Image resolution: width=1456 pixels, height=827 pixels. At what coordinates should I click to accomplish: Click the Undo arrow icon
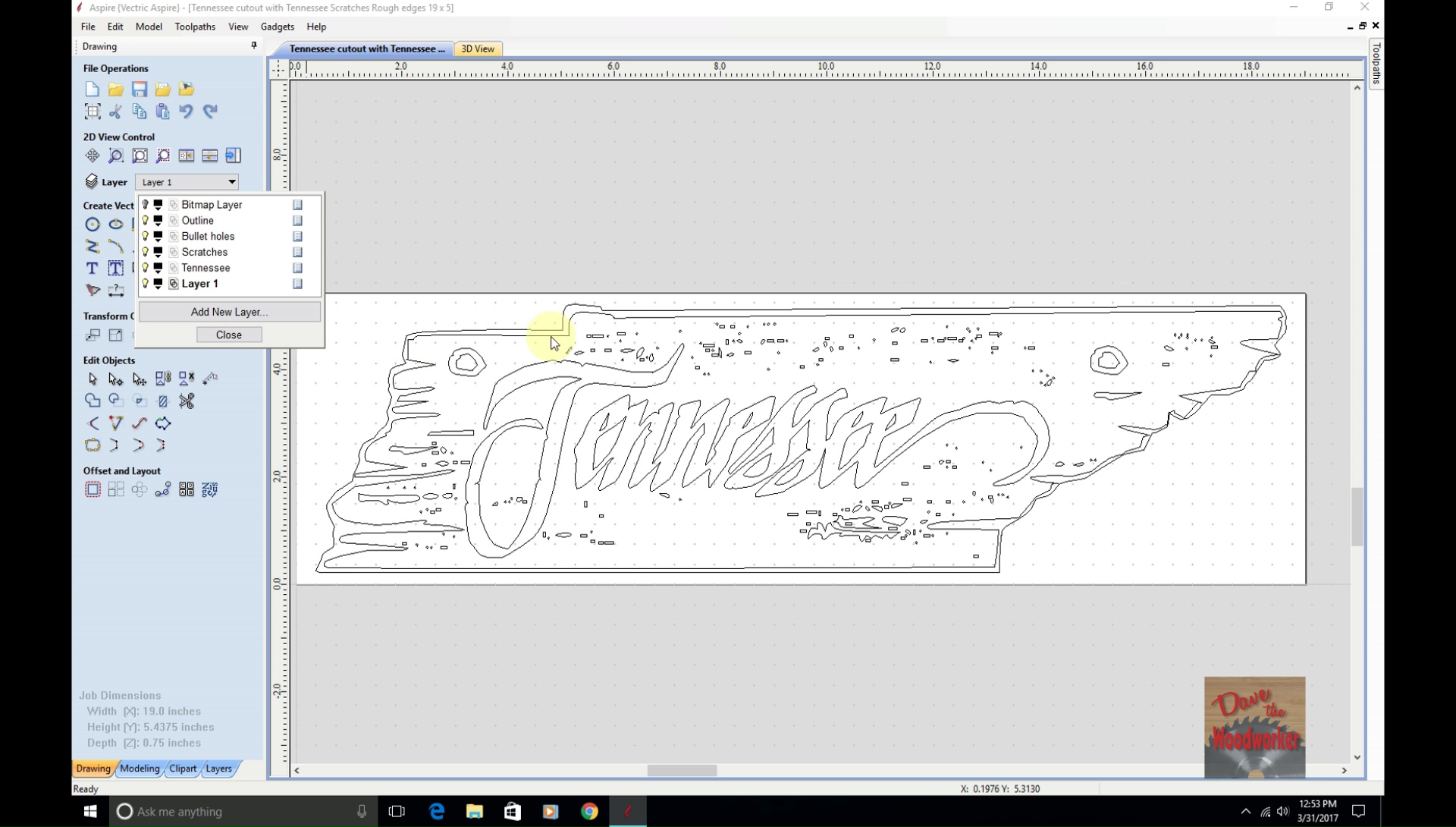(186, 112)
